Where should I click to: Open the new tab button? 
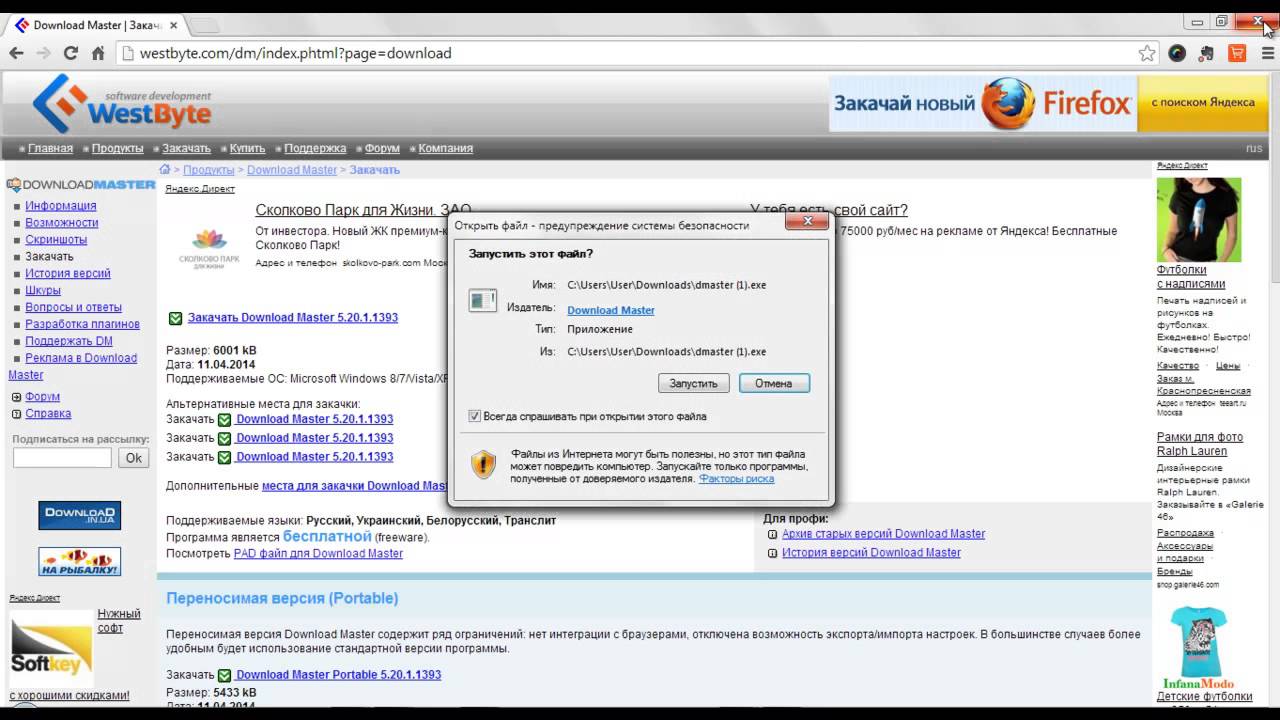(203, 24)
